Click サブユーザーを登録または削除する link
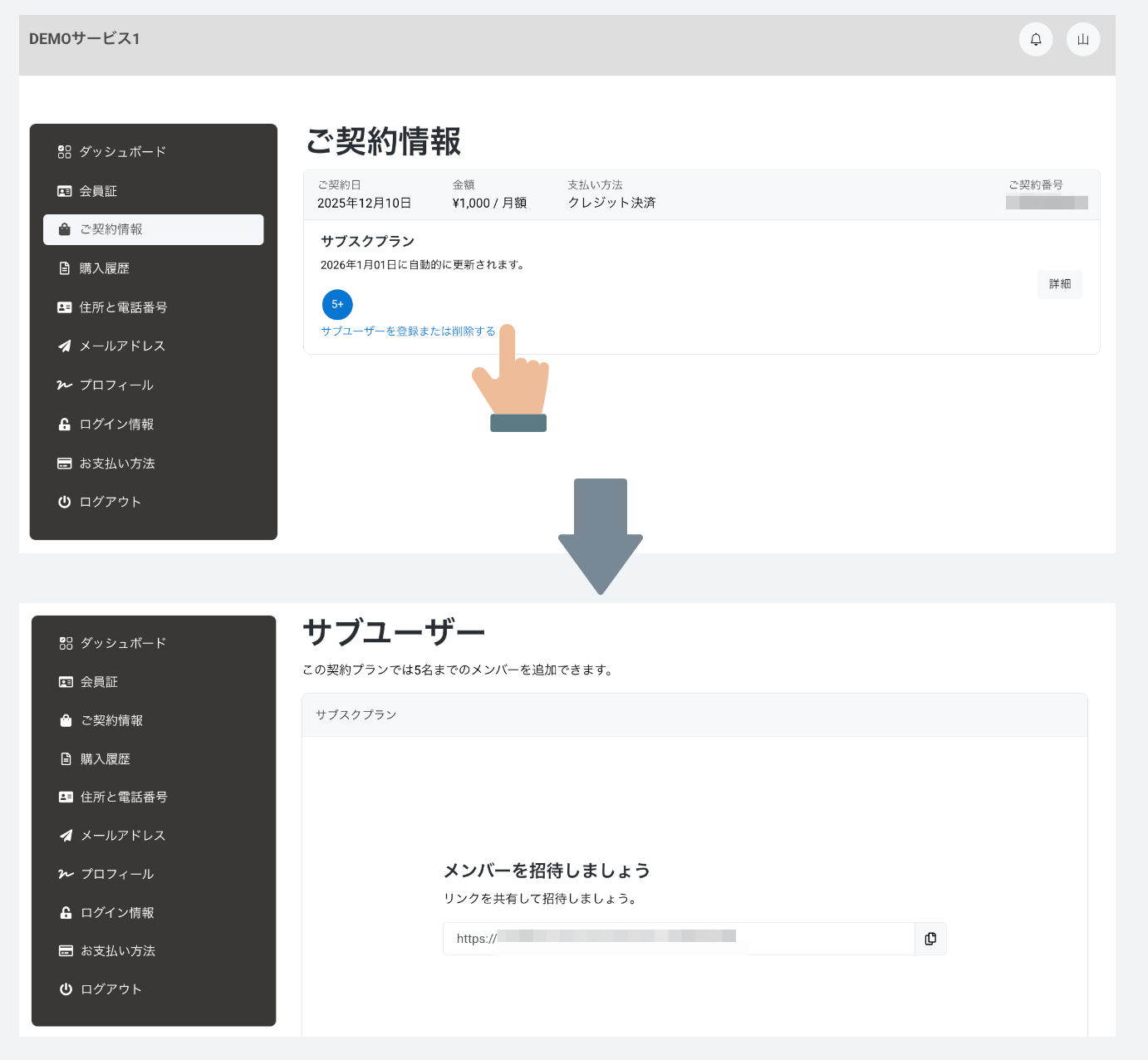Viewport: 1148px width, 1060px height. point(408,331)
